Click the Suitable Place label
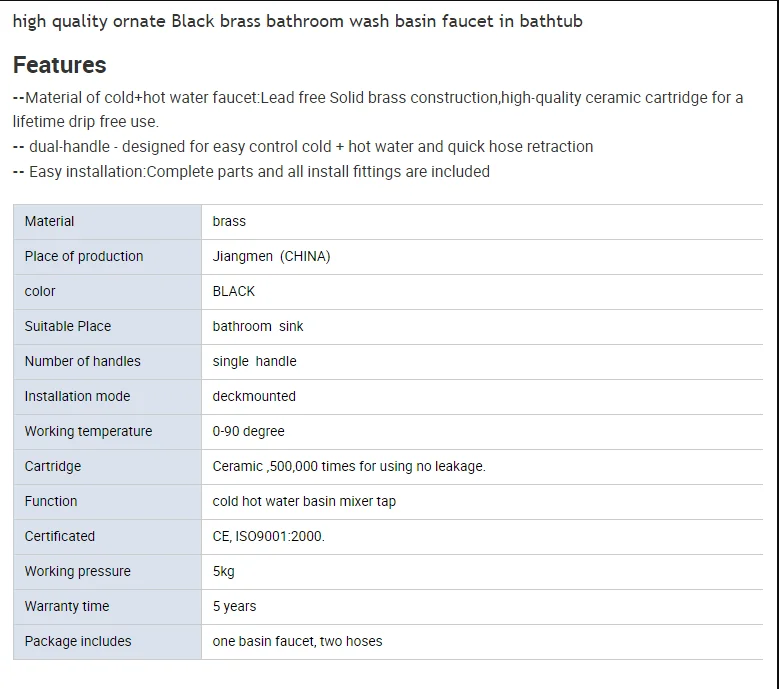The image size is (779, 689). click(x=68, y=326)
